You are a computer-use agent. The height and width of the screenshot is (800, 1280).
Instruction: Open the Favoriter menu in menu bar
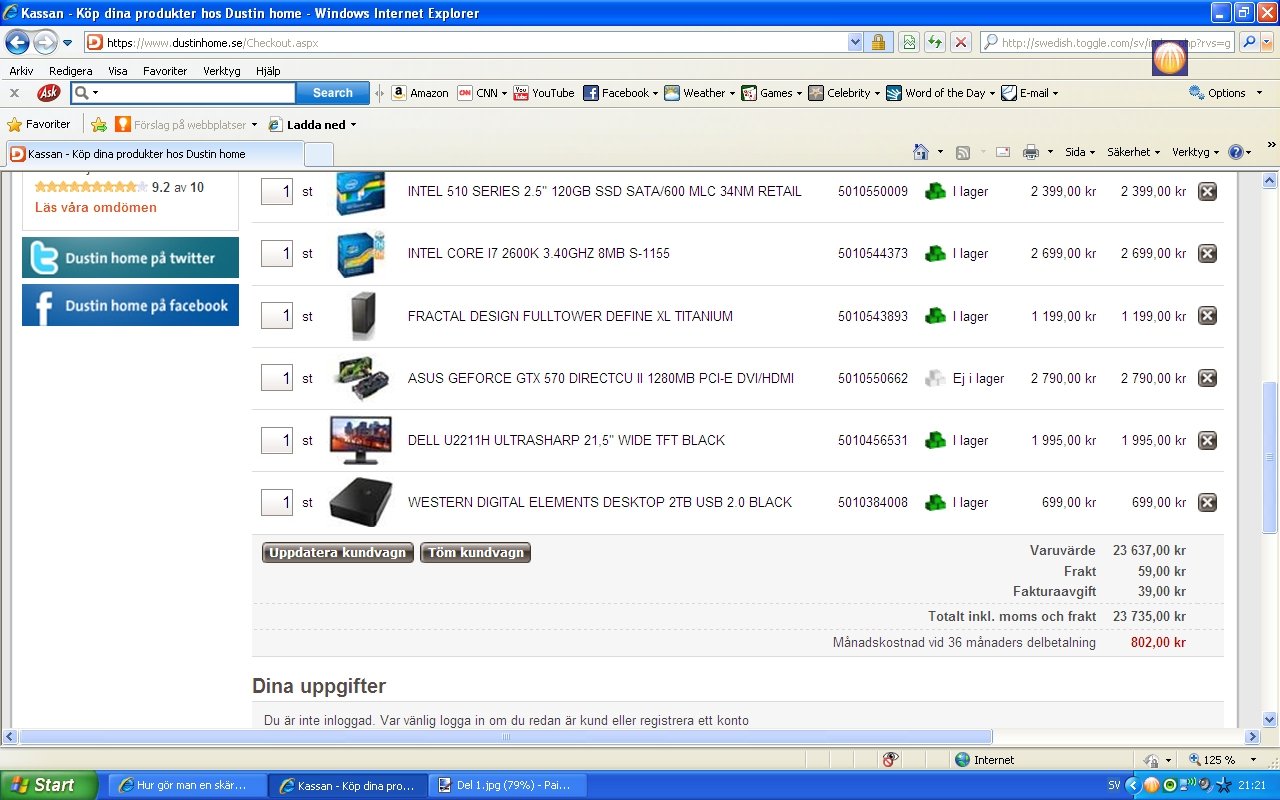click(165, 71)
